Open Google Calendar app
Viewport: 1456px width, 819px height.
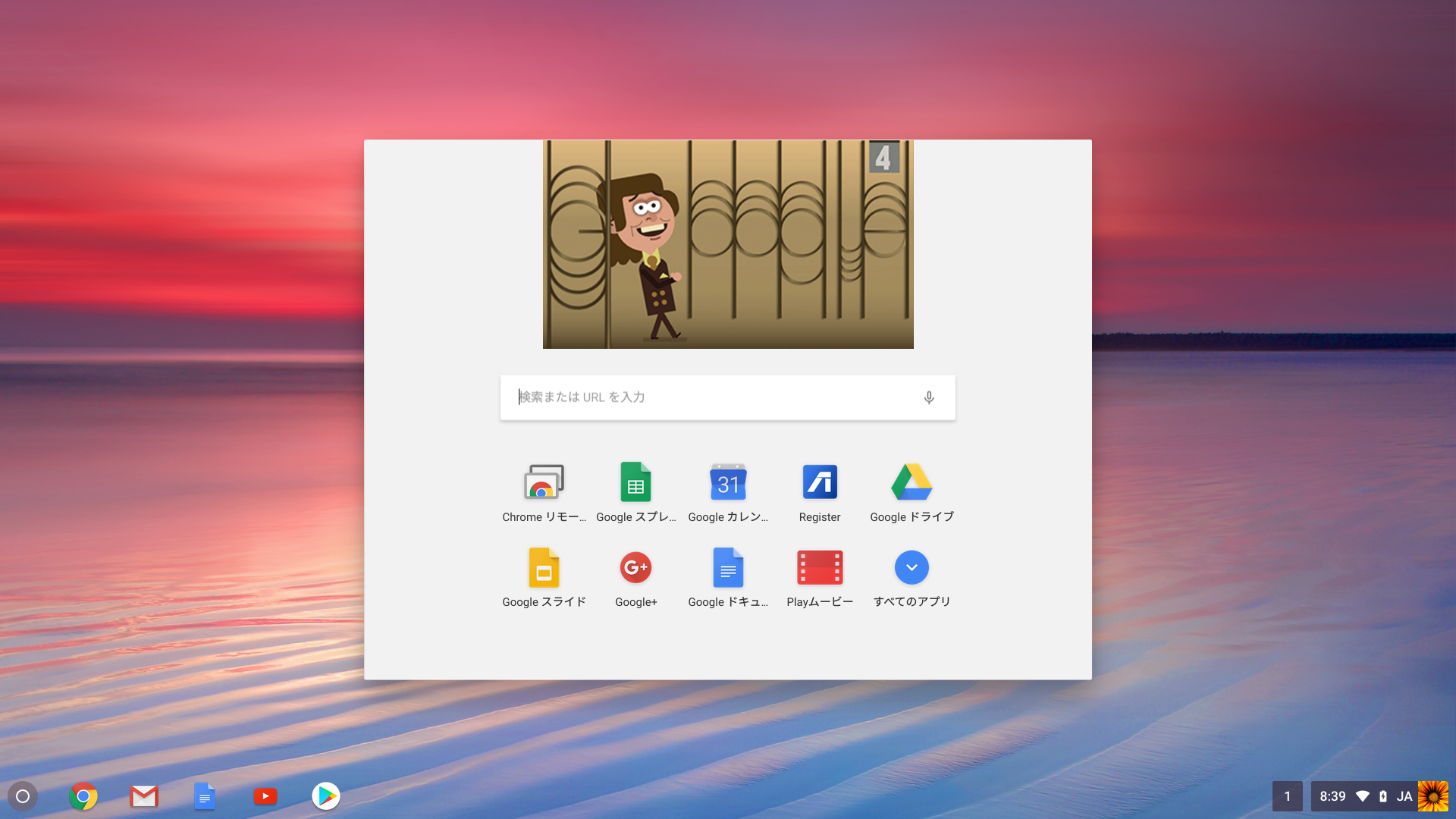coord(728,483)
